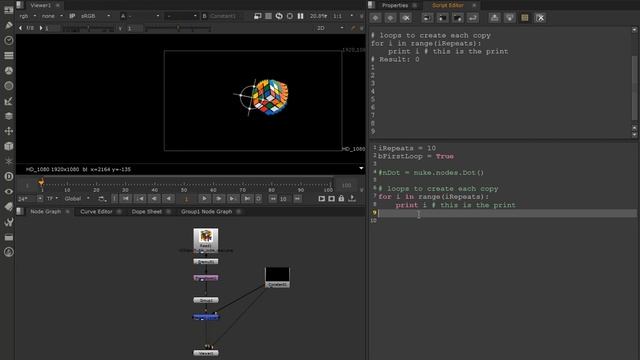Select the Node Graph tab
Image resolution: width=640 pixels, height=360 pixels.
pos(45,211)
